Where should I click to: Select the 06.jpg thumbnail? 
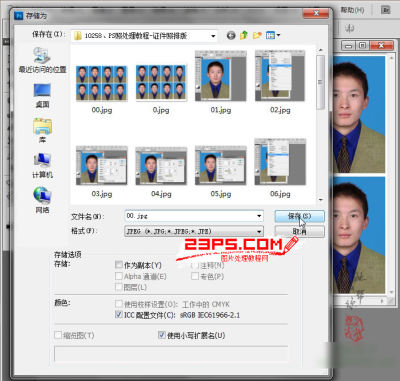click(x=280, y=162)
